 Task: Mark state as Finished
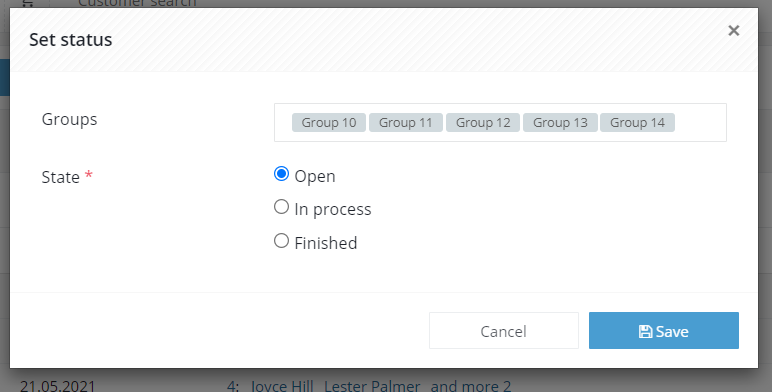point(281,241)
